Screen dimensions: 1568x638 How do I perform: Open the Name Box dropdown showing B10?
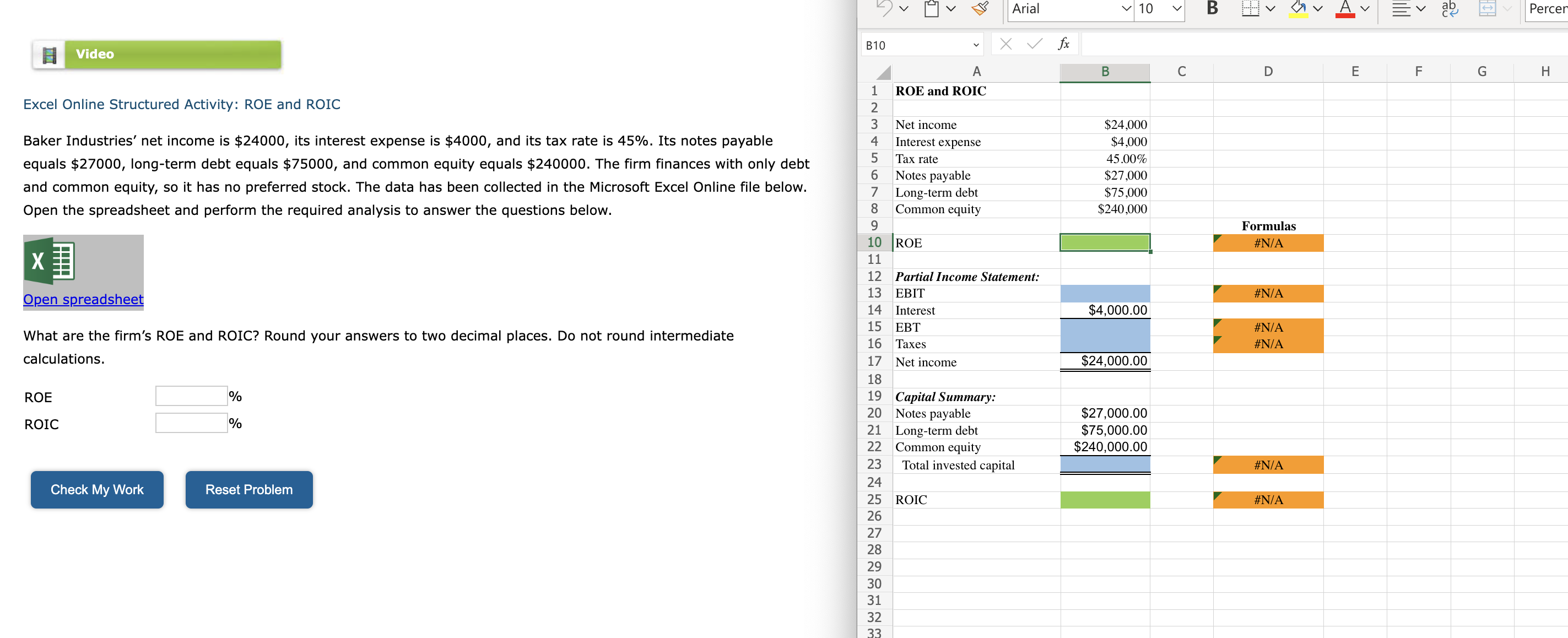(976, 45)
